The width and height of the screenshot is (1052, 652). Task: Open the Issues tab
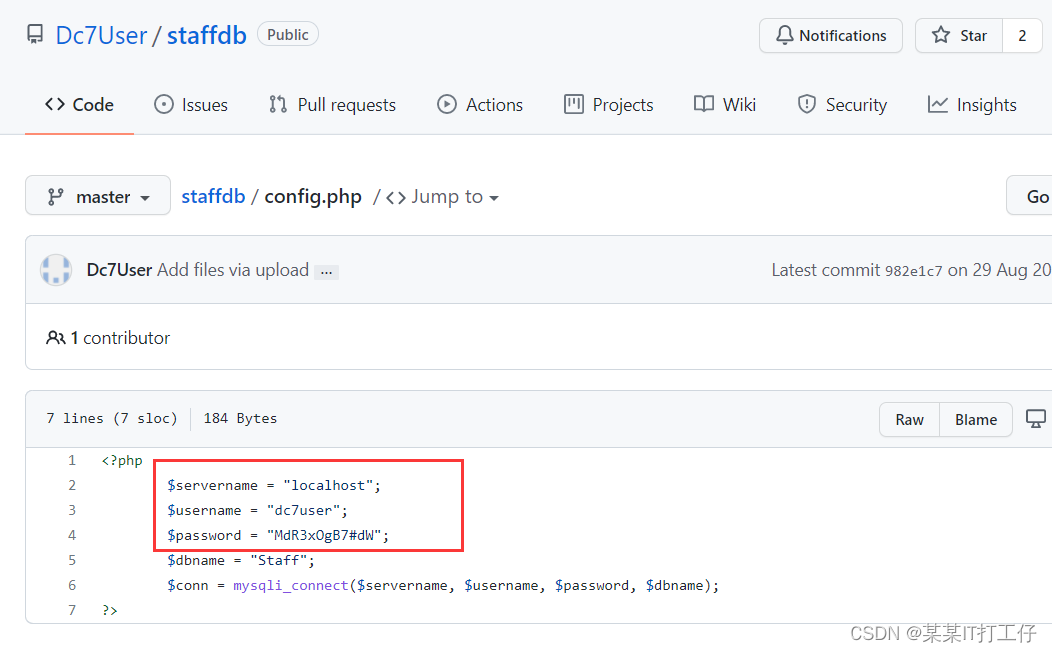(191, 105)
